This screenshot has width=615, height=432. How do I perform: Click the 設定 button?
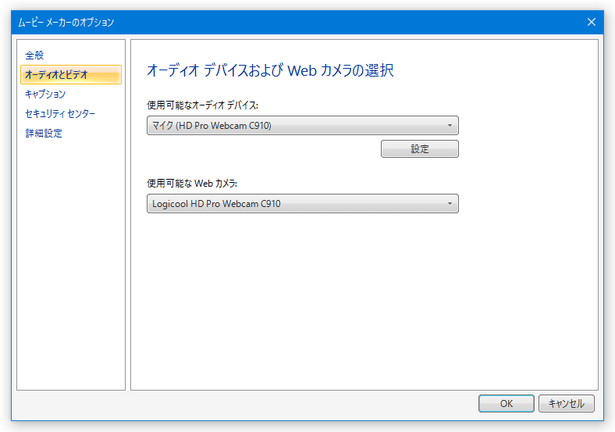click(x=419, y=149)
